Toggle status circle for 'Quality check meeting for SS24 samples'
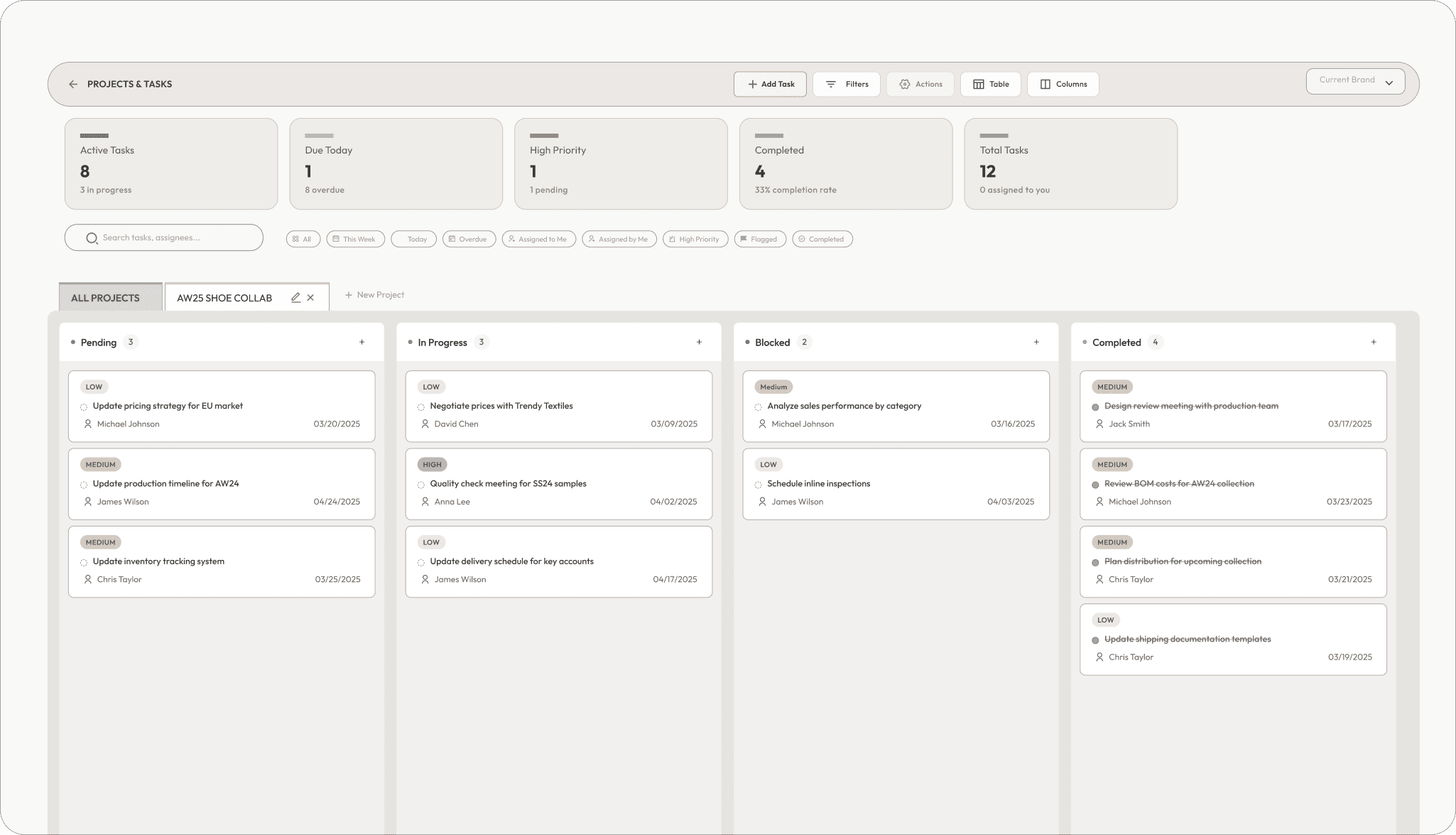1456x835 pixels. 421,485
